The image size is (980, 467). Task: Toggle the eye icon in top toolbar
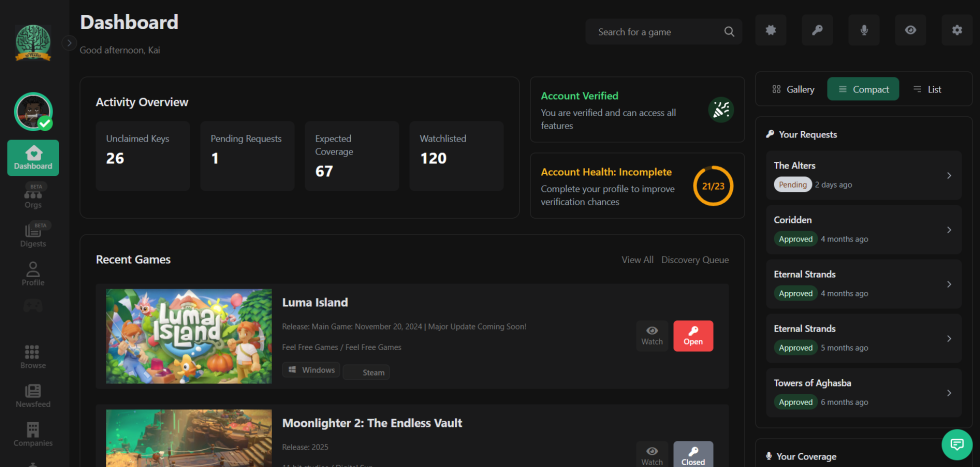coord(910,31)
